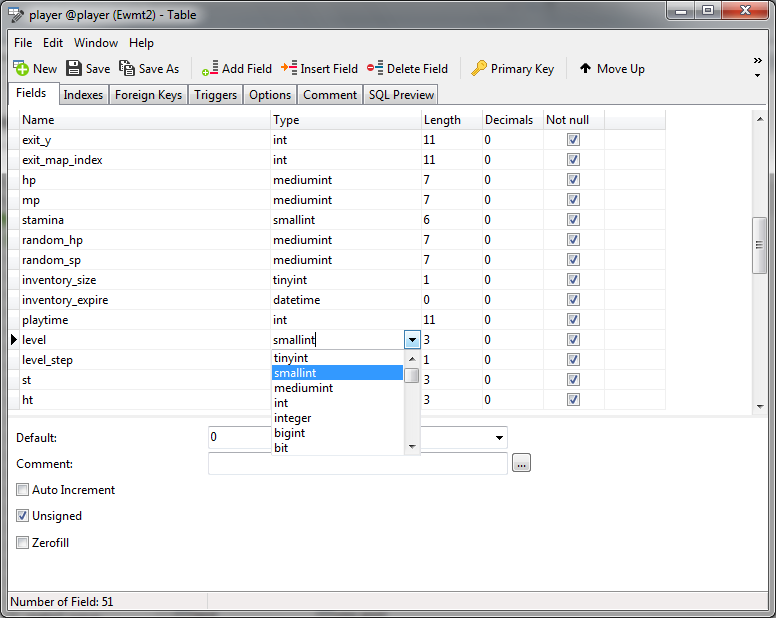
Task: Toggle Not null for playtime
Action: [573, 320]
